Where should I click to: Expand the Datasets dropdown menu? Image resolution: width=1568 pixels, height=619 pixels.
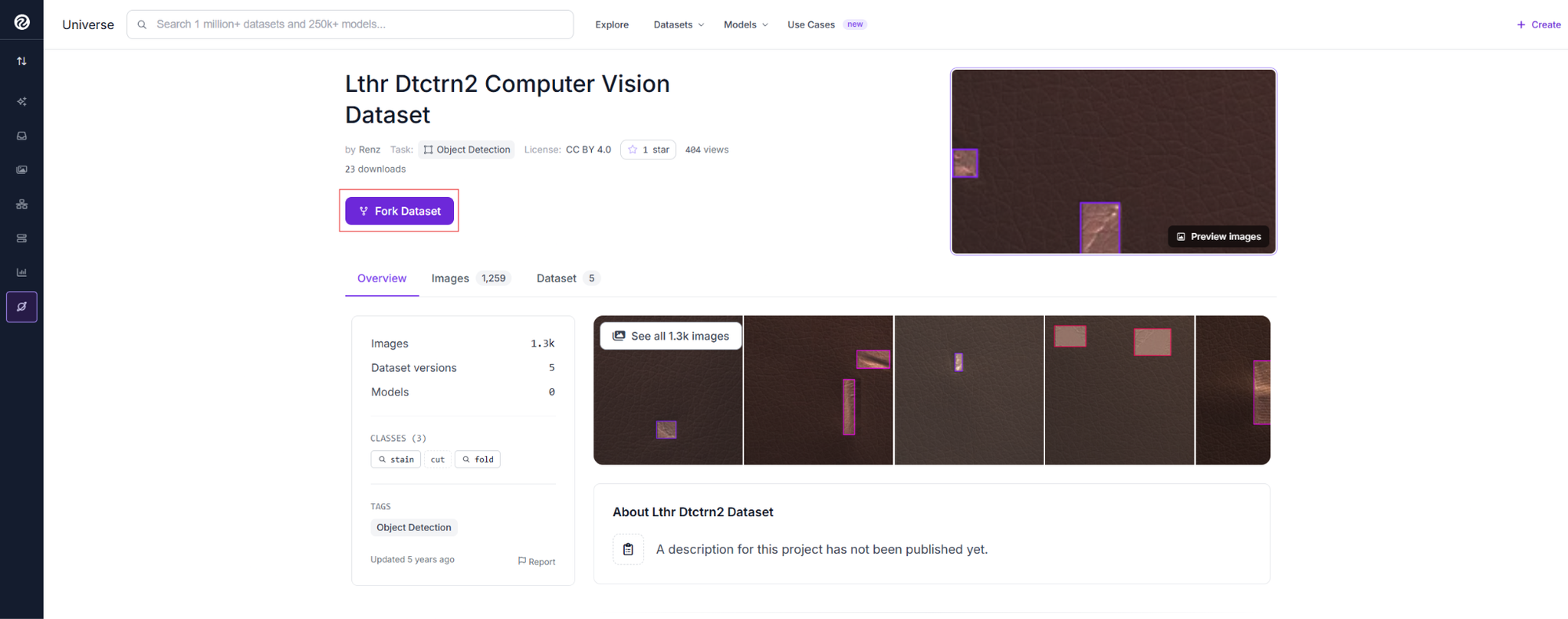click(679, 25)
